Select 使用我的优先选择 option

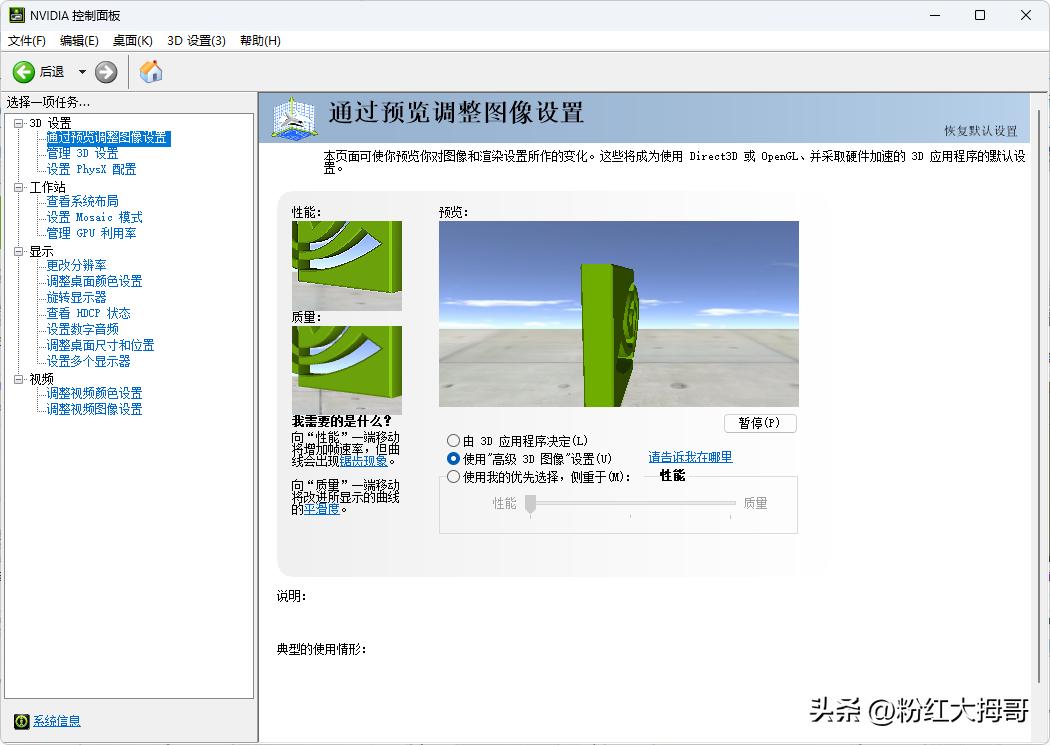click(x=454, y=476)
